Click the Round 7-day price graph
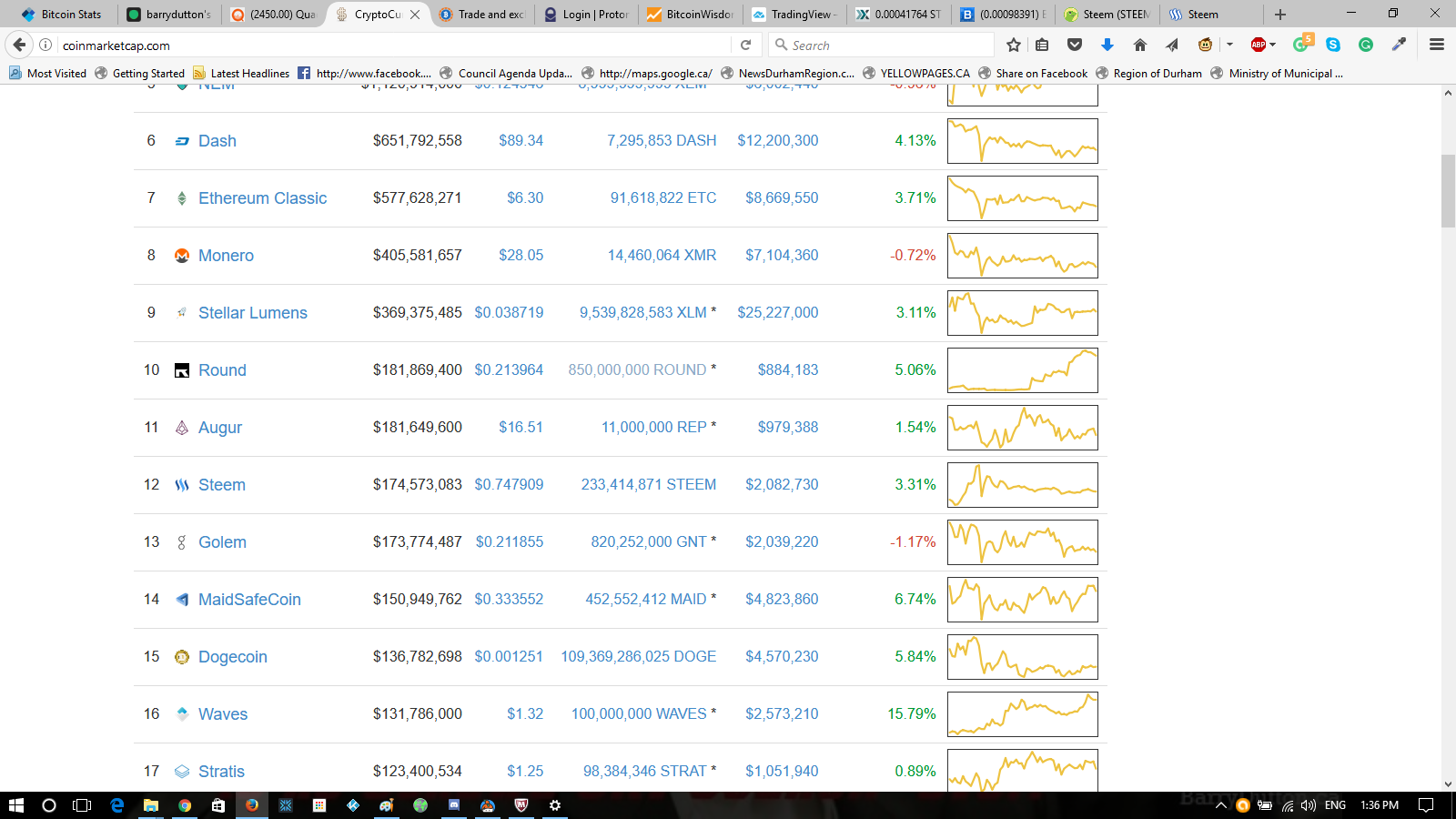Image resolution: width=1456 pixels, height=819 pixels. click(1023, 370)
